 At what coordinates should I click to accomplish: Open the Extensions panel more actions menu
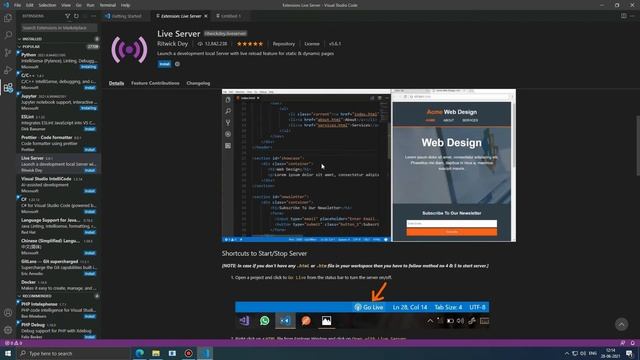point(93,16)
